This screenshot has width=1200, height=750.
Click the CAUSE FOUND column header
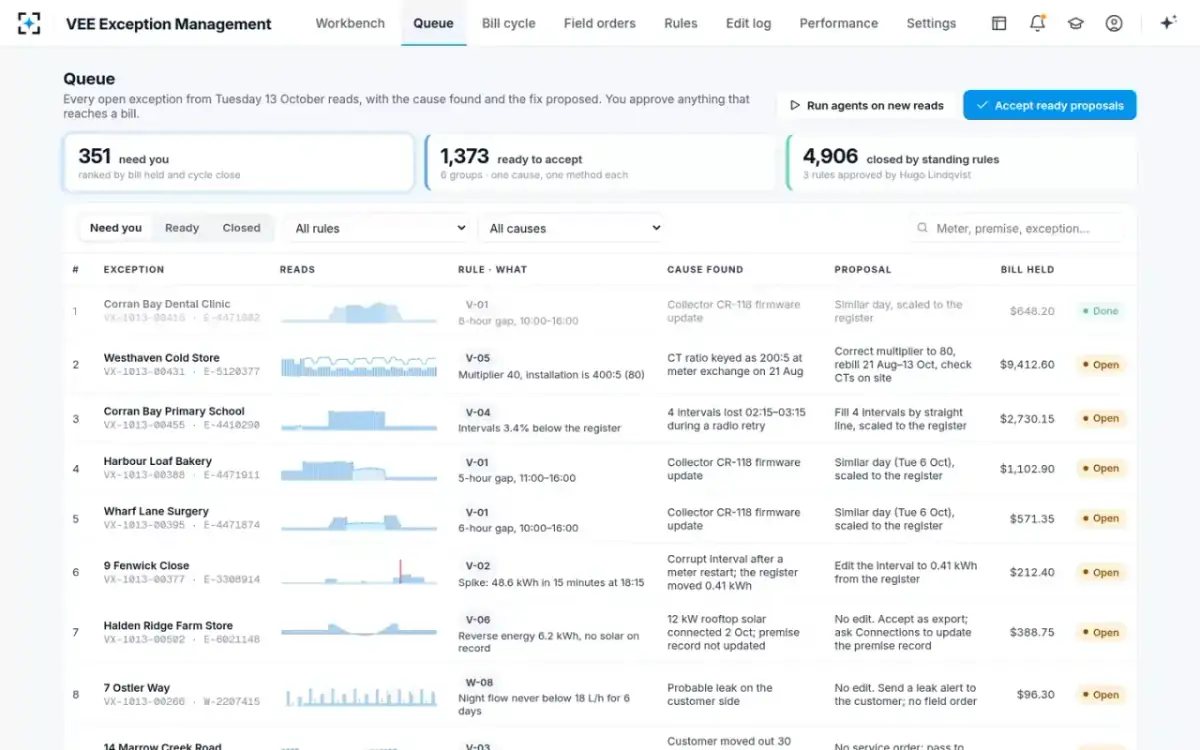705,269
